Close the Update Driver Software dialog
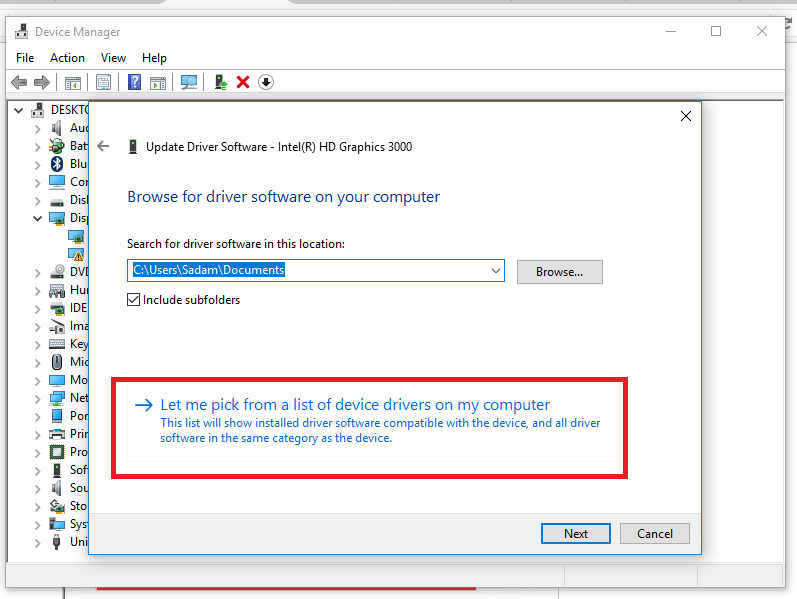 (686, 116)
